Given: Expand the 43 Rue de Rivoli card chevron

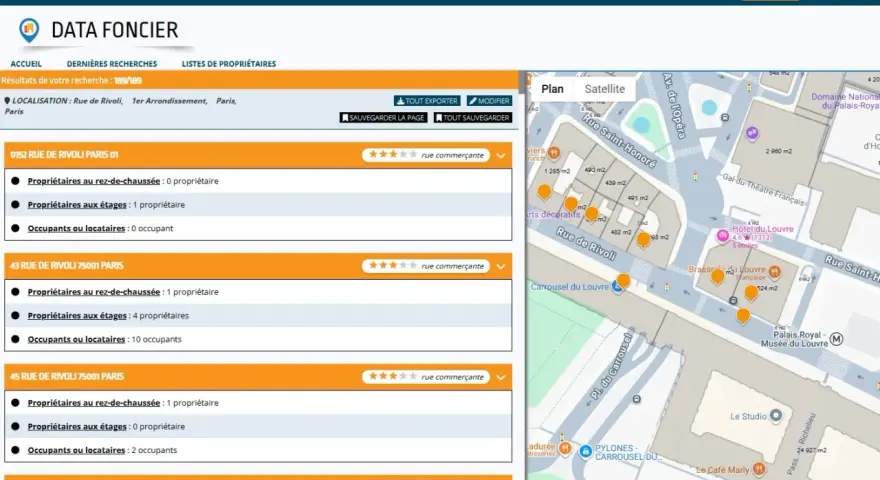Looking at the screenshot, I should coord(501,267).
